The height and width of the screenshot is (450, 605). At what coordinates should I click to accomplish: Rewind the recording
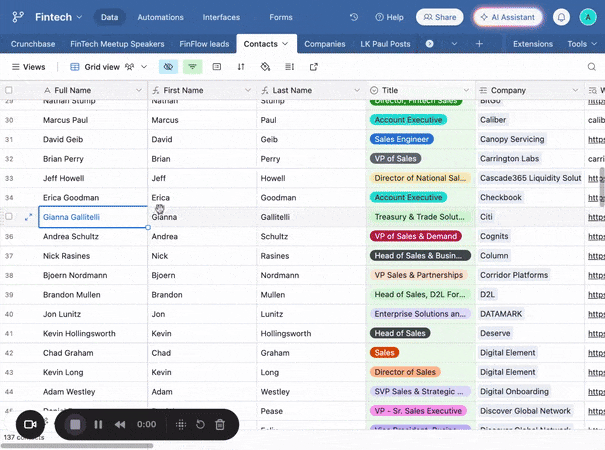click(x=120, y=425)
